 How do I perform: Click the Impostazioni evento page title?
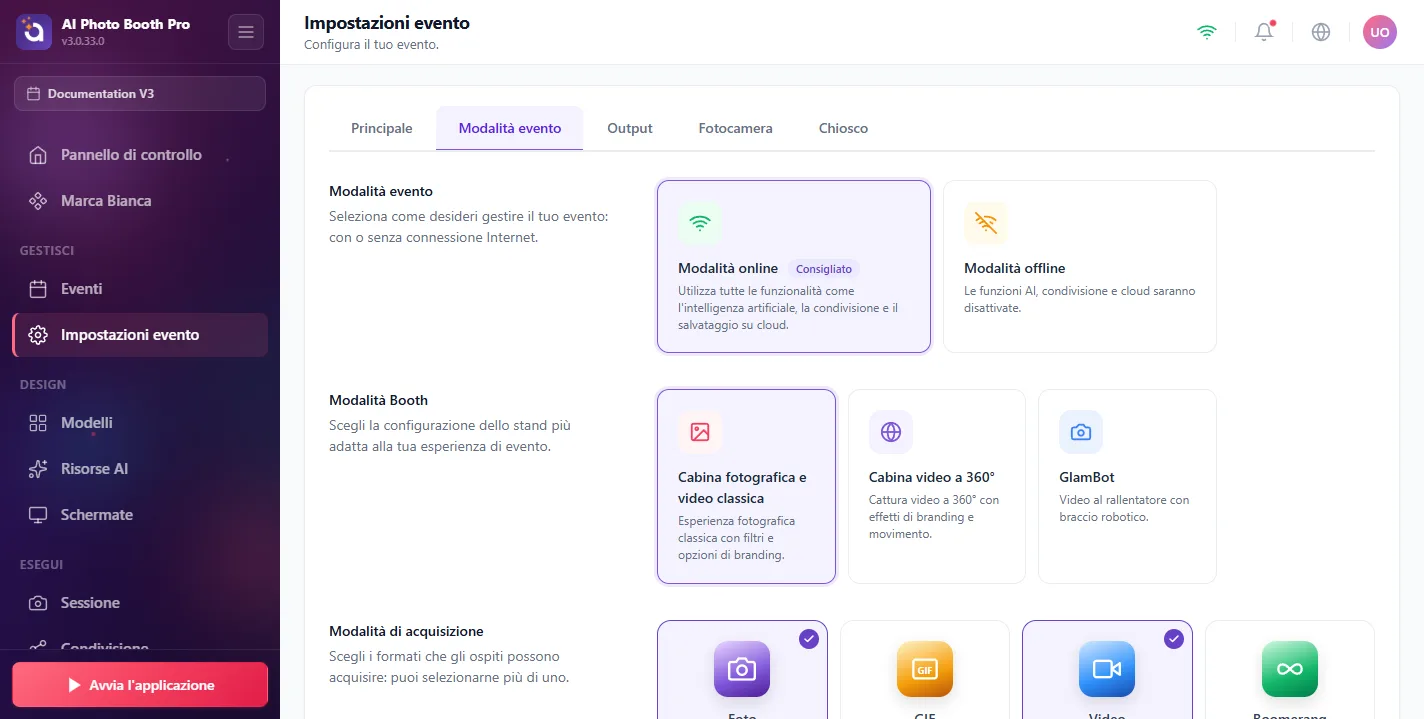pos(387,23)
